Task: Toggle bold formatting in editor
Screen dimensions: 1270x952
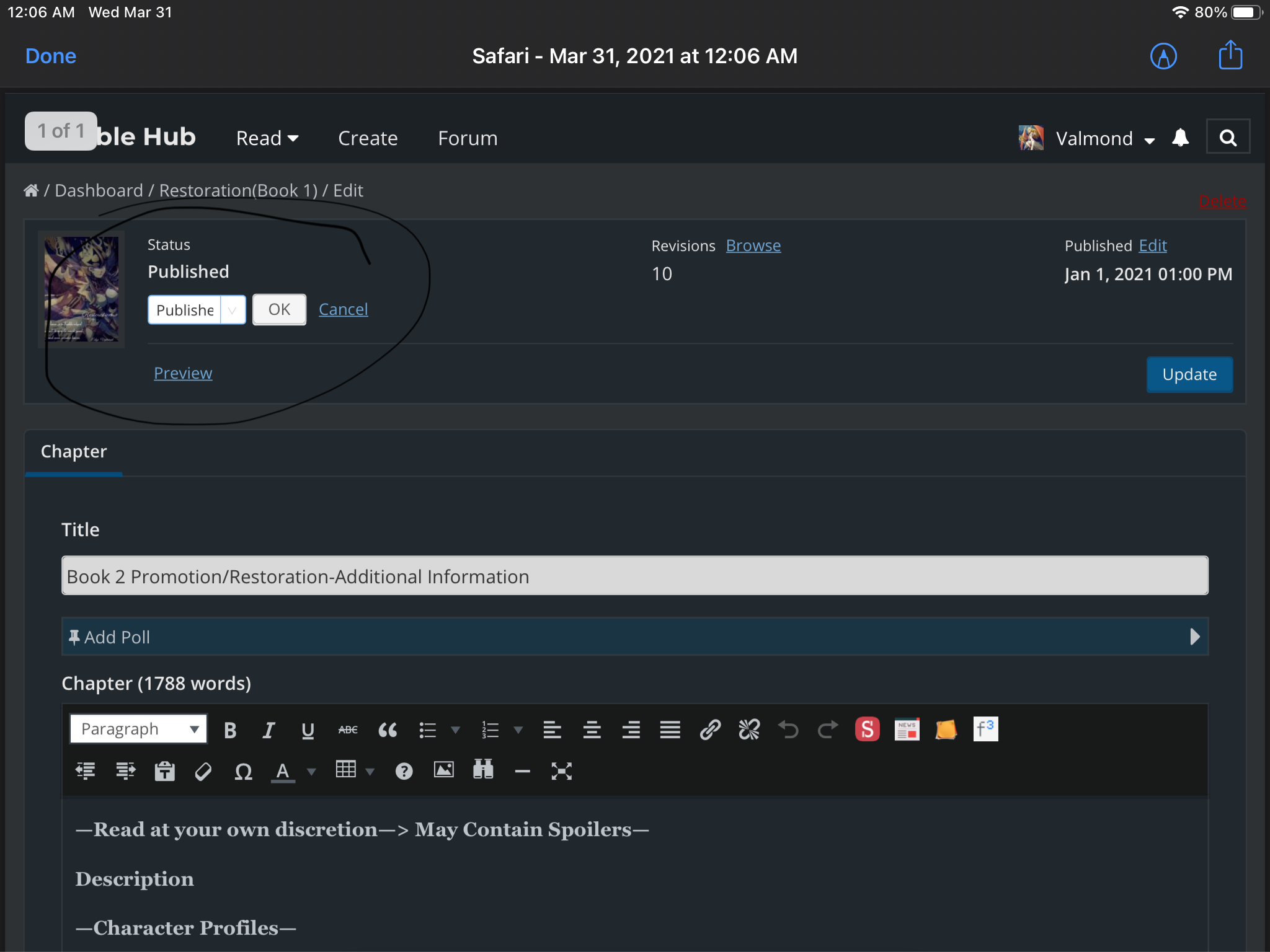Action: [230, 730]
